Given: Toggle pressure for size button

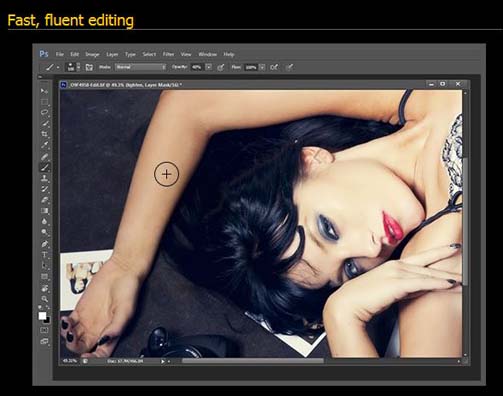Looking at the screenshot, I should (x=290, y=67).
